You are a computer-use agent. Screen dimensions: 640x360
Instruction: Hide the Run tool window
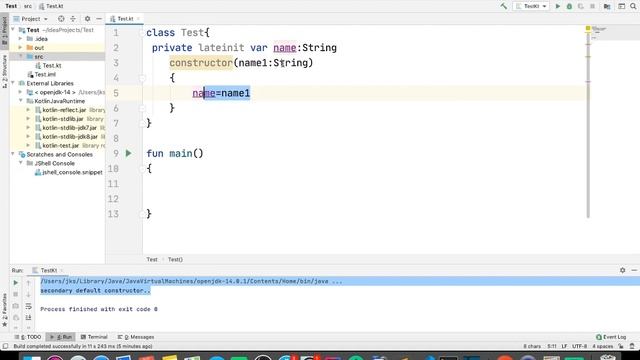point(634,270)
